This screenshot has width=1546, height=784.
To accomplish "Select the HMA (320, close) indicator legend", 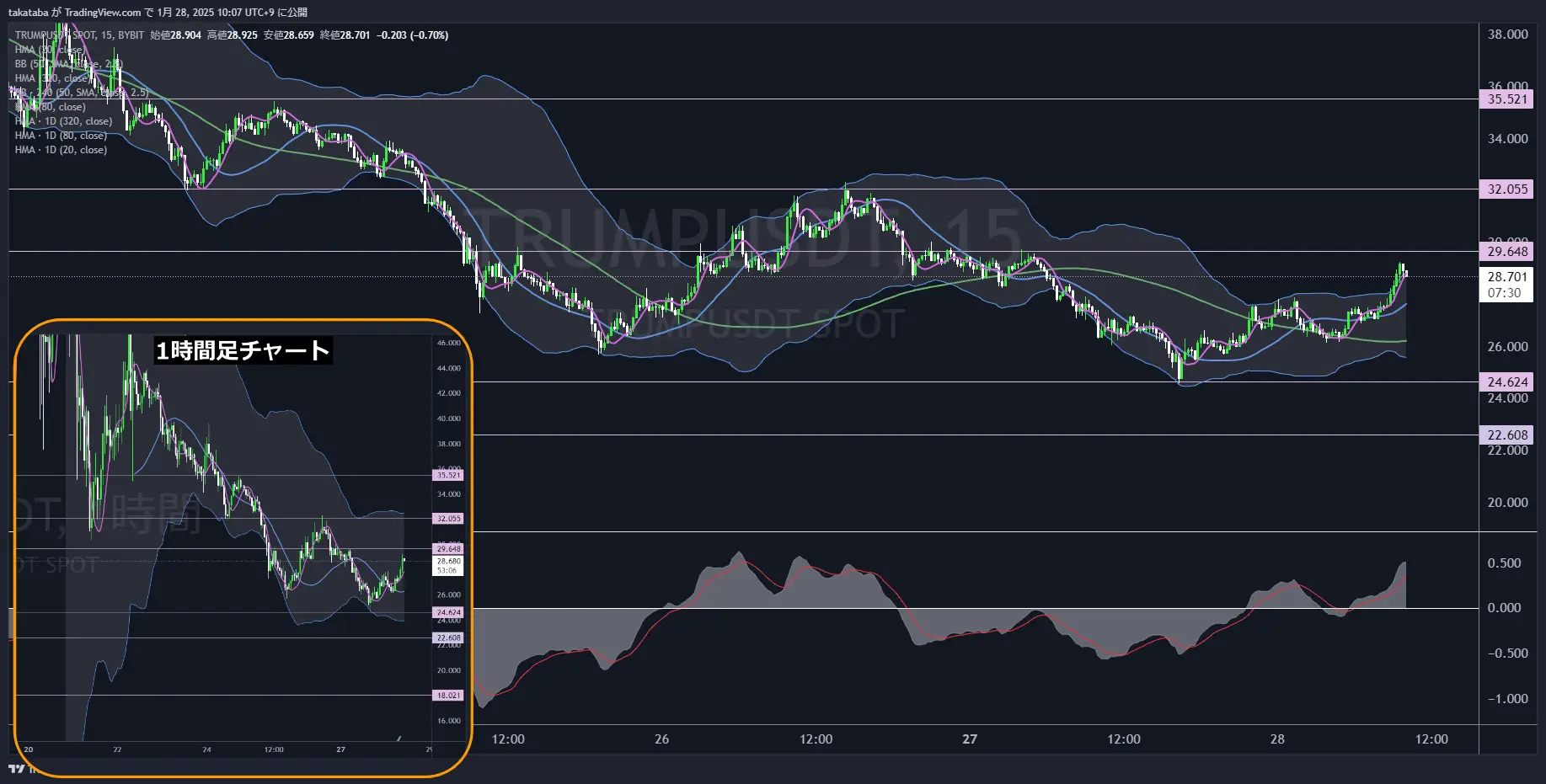I will coord(51,78).
